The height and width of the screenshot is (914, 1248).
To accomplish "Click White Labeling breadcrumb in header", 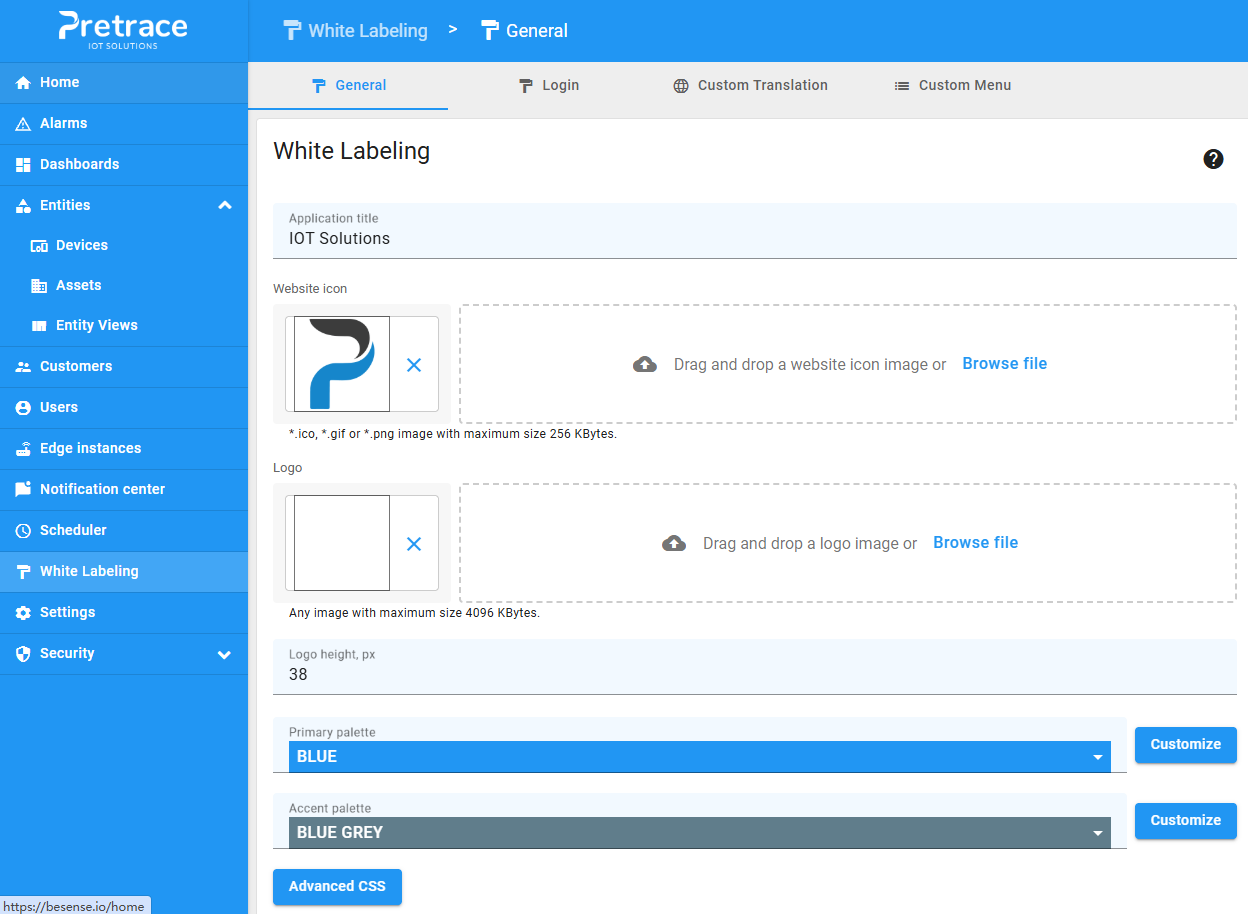I will [x=356, y=31].
